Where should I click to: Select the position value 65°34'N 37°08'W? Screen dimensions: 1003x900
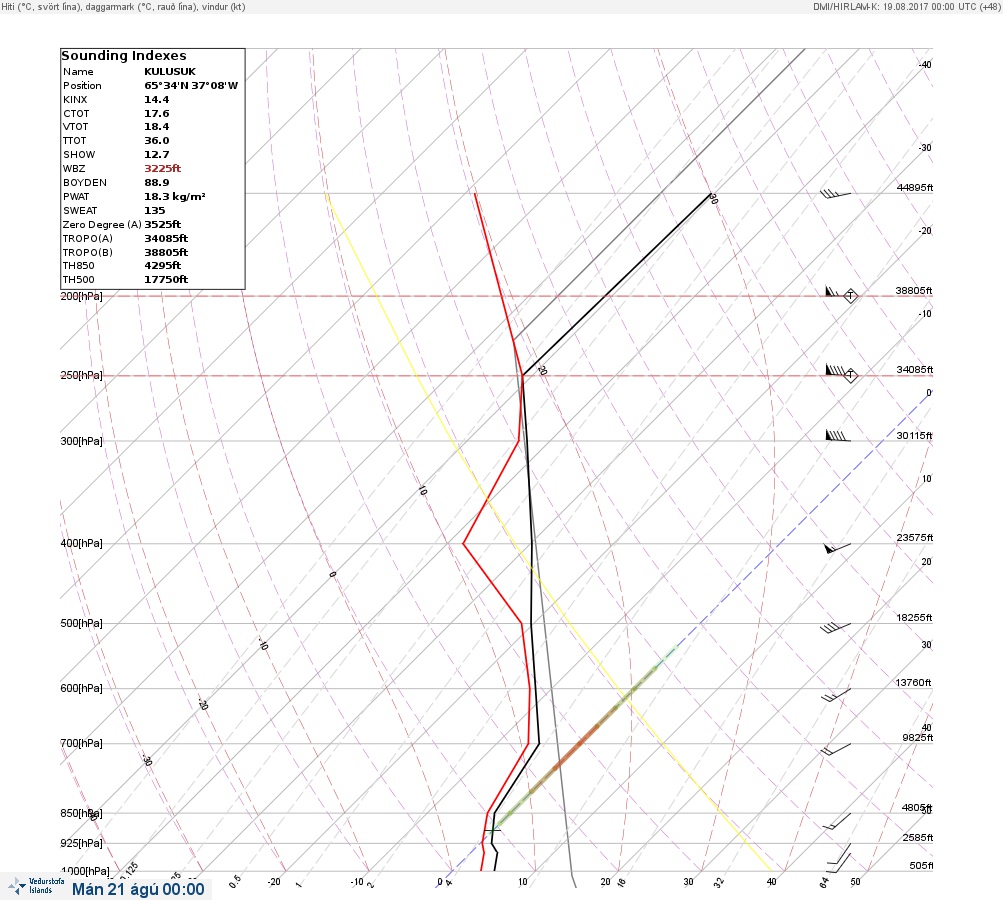[191, 86]
